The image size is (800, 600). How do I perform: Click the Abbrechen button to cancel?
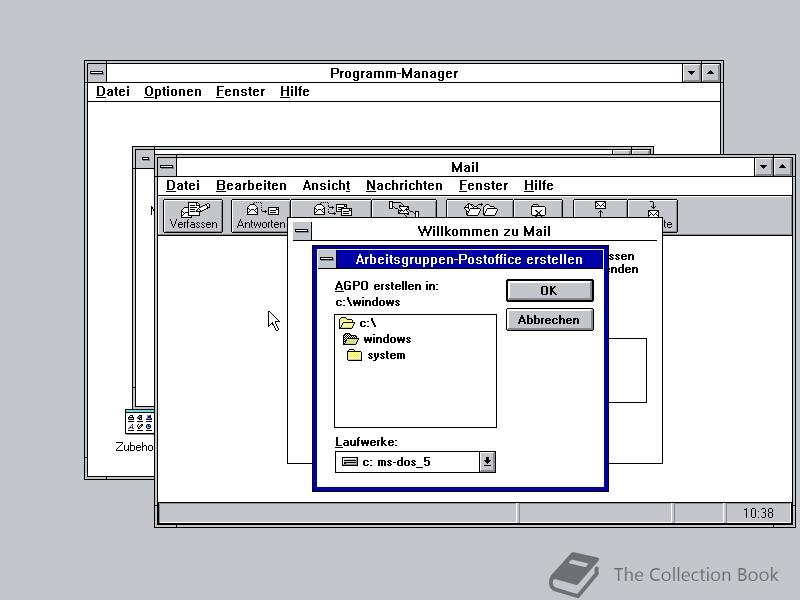[549, 320]
